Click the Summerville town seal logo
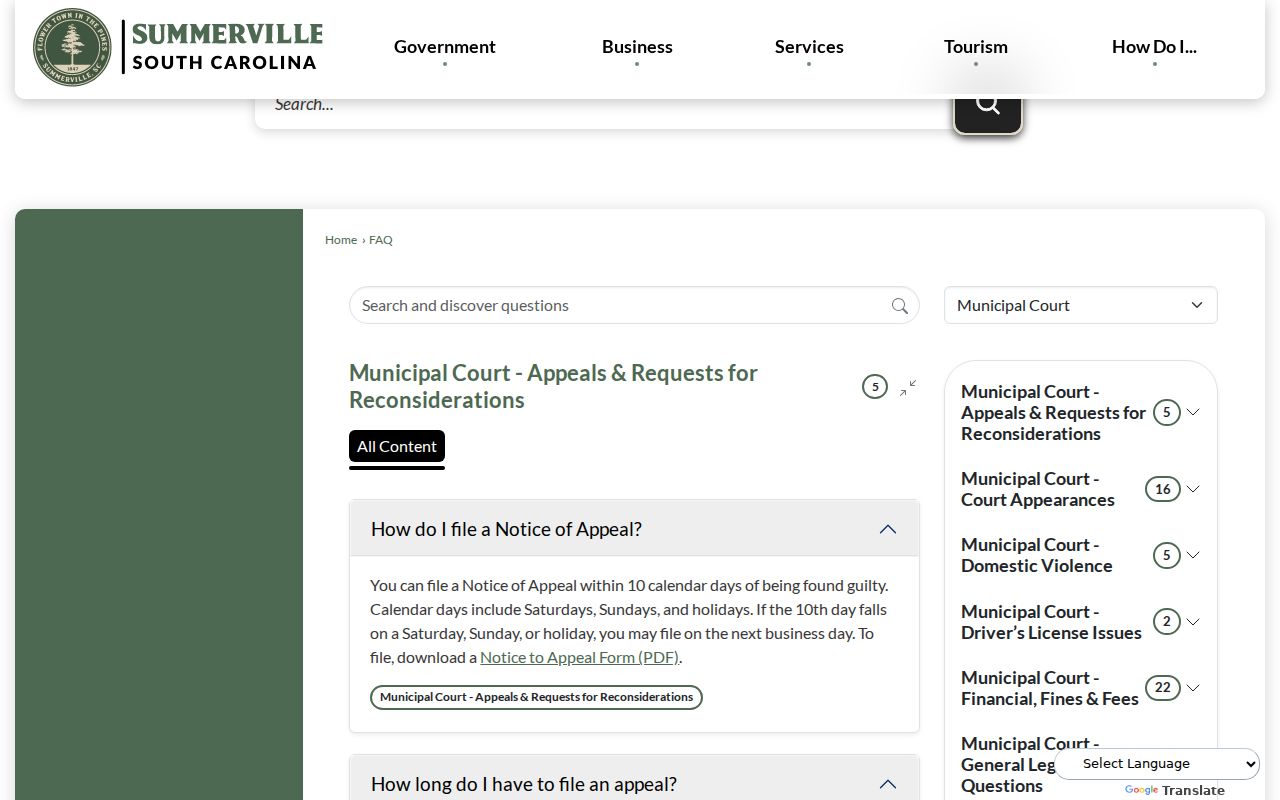 pyautogui.click(x=71, y=47)
